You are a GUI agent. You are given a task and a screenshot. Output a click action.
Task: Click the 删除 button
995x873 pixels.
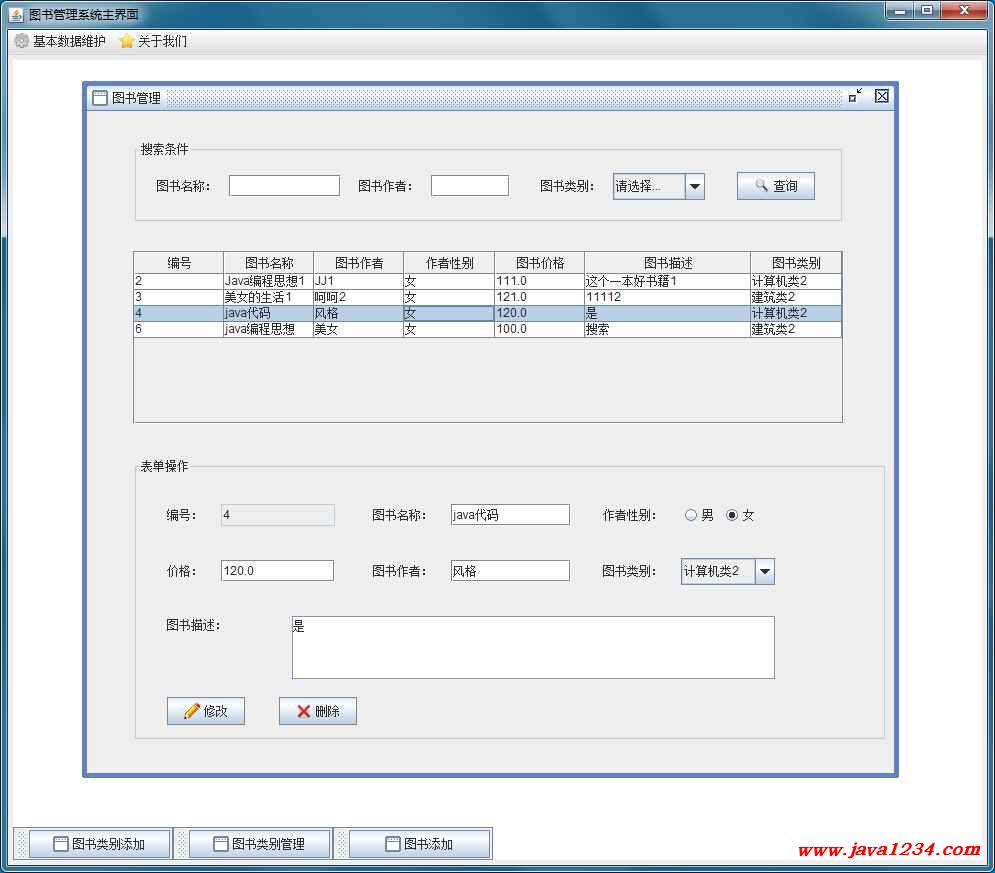(318, 711)
